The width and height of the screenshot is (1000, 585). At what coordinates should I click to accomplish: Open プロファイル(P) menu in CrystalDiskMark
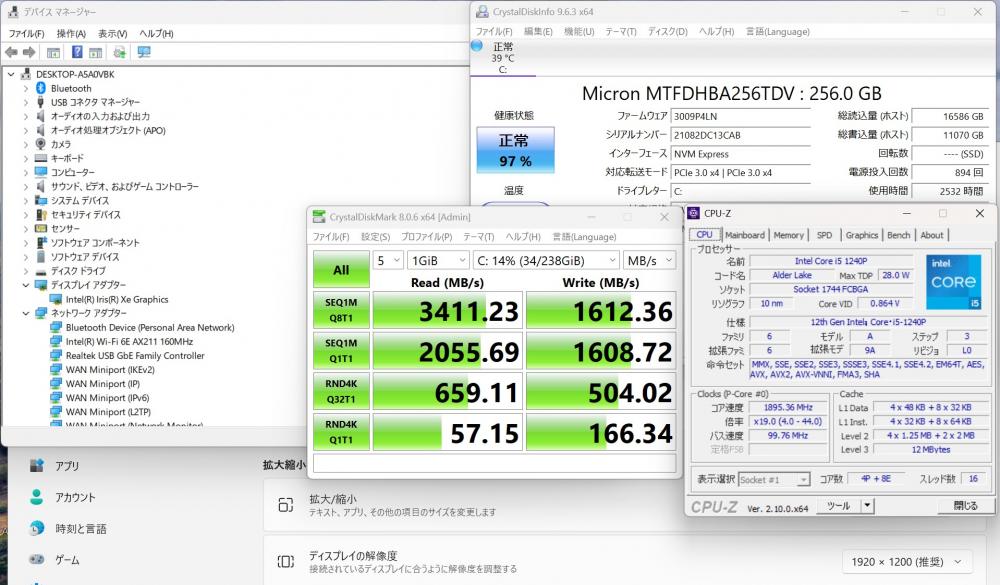(426, 237)
